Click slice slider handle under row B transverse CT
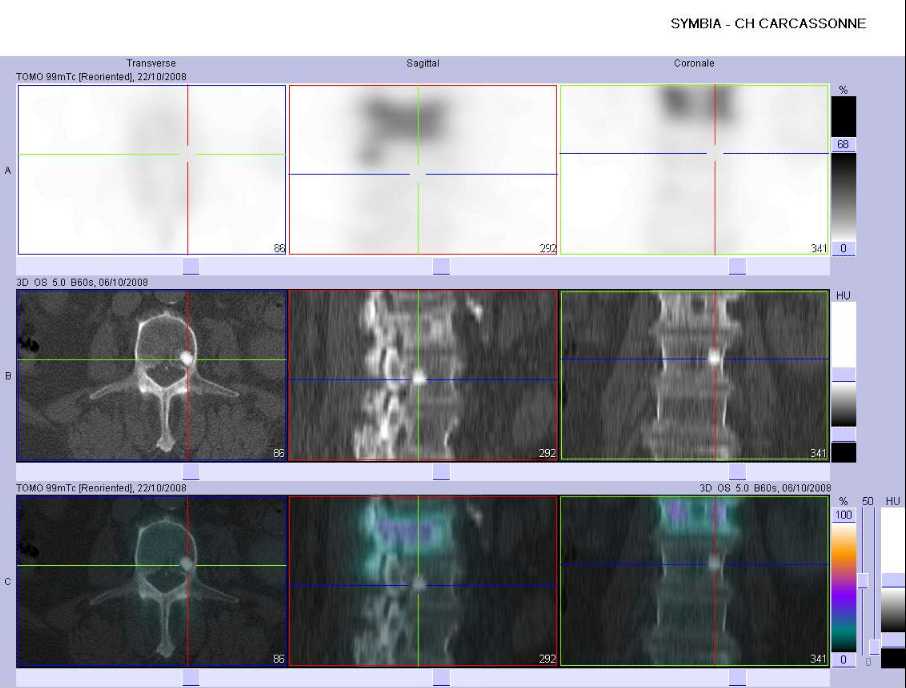906x688 pixels. pyautogui.click(x=191, y=471)
